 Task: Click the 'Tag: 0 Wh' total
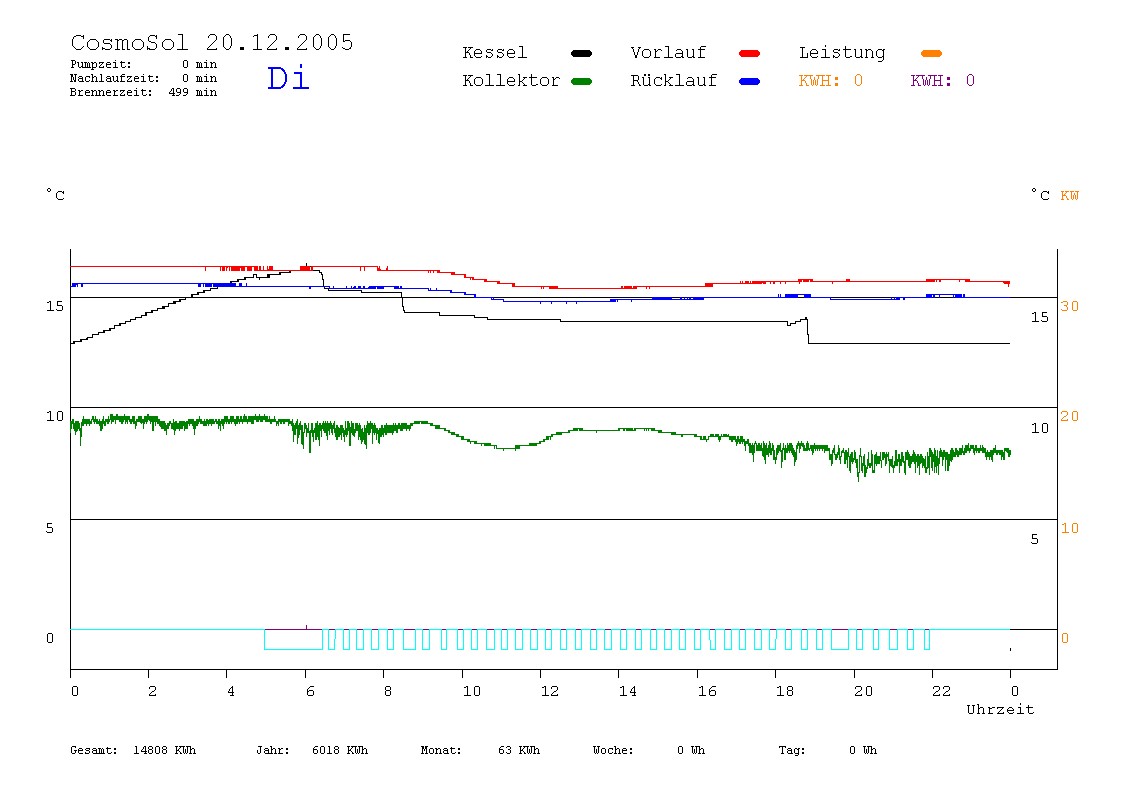pos(827,750)
